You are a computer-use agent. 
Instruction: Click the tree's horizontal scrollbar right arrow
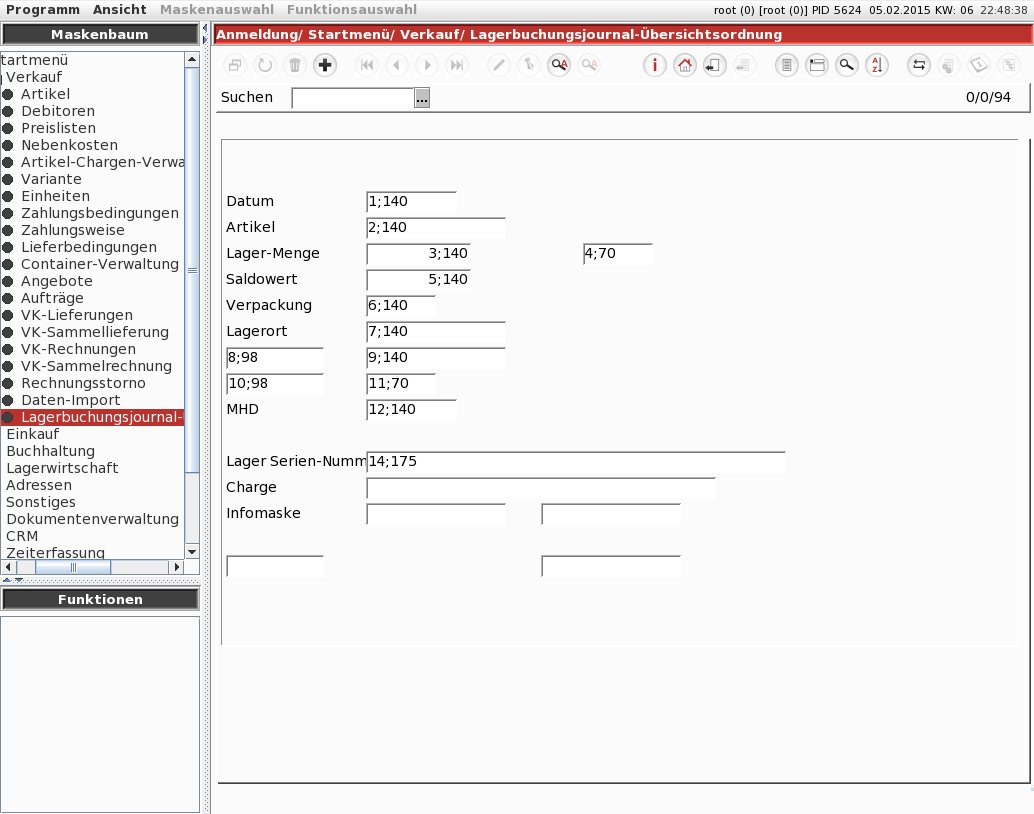point(176,567)
